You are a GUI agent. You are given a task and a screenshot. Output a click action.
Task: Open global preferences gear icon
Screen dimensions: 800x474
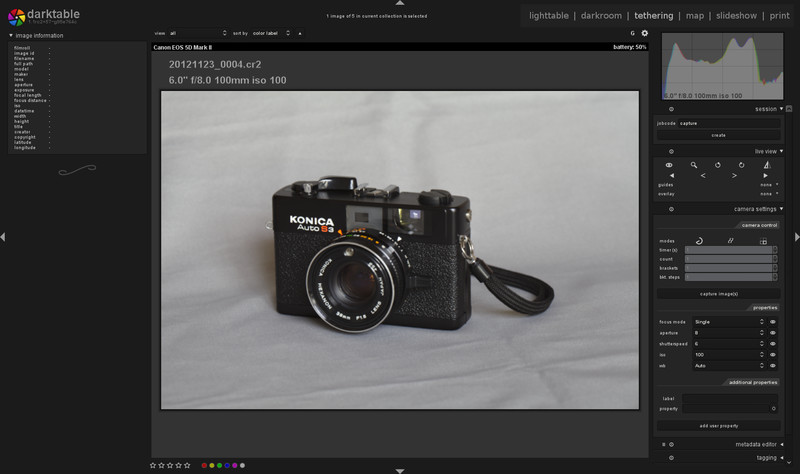(644, 33)
